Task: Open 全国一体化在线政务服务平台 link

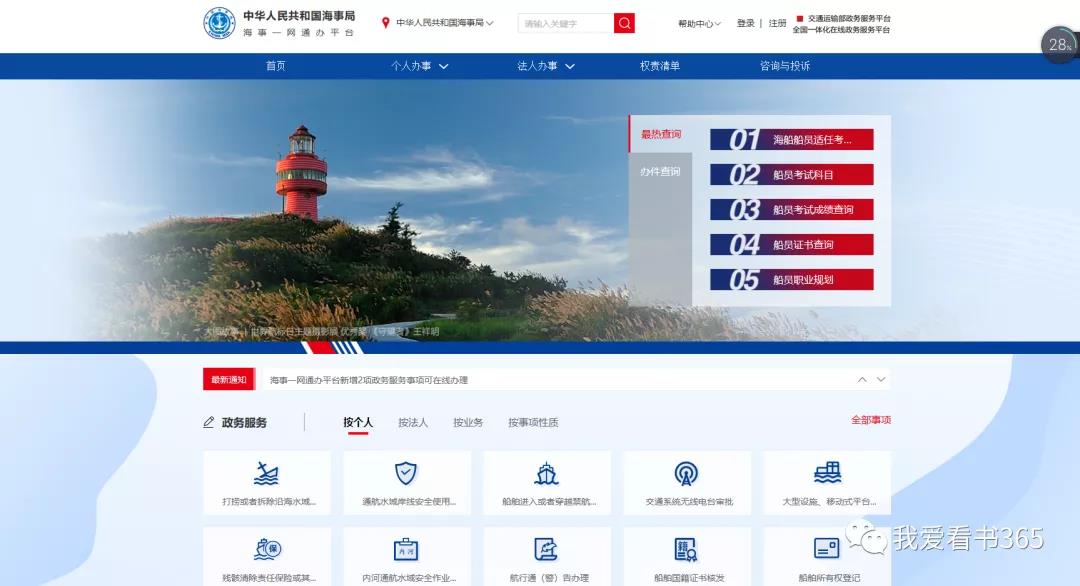Action: 841,30
